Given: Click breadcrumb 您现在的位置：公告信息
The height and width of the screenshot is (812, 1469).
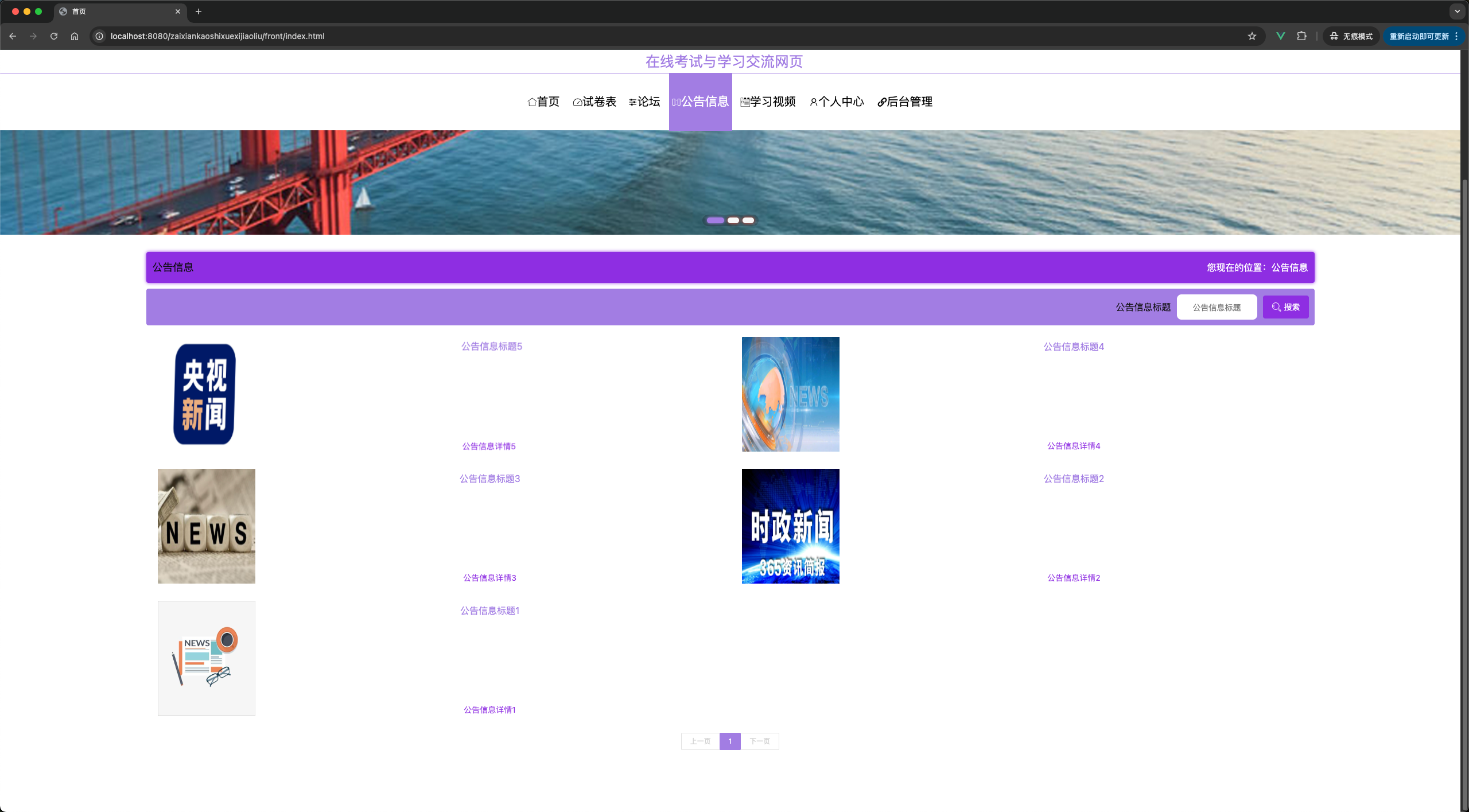Looking at the screenshot, I should 1257,267.
